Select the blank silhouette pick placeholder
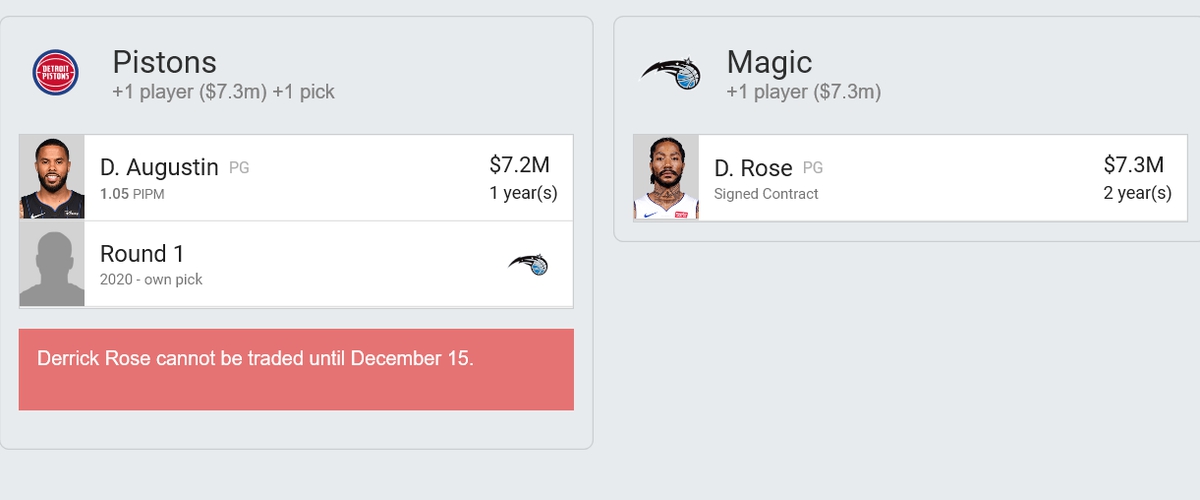 52,264
